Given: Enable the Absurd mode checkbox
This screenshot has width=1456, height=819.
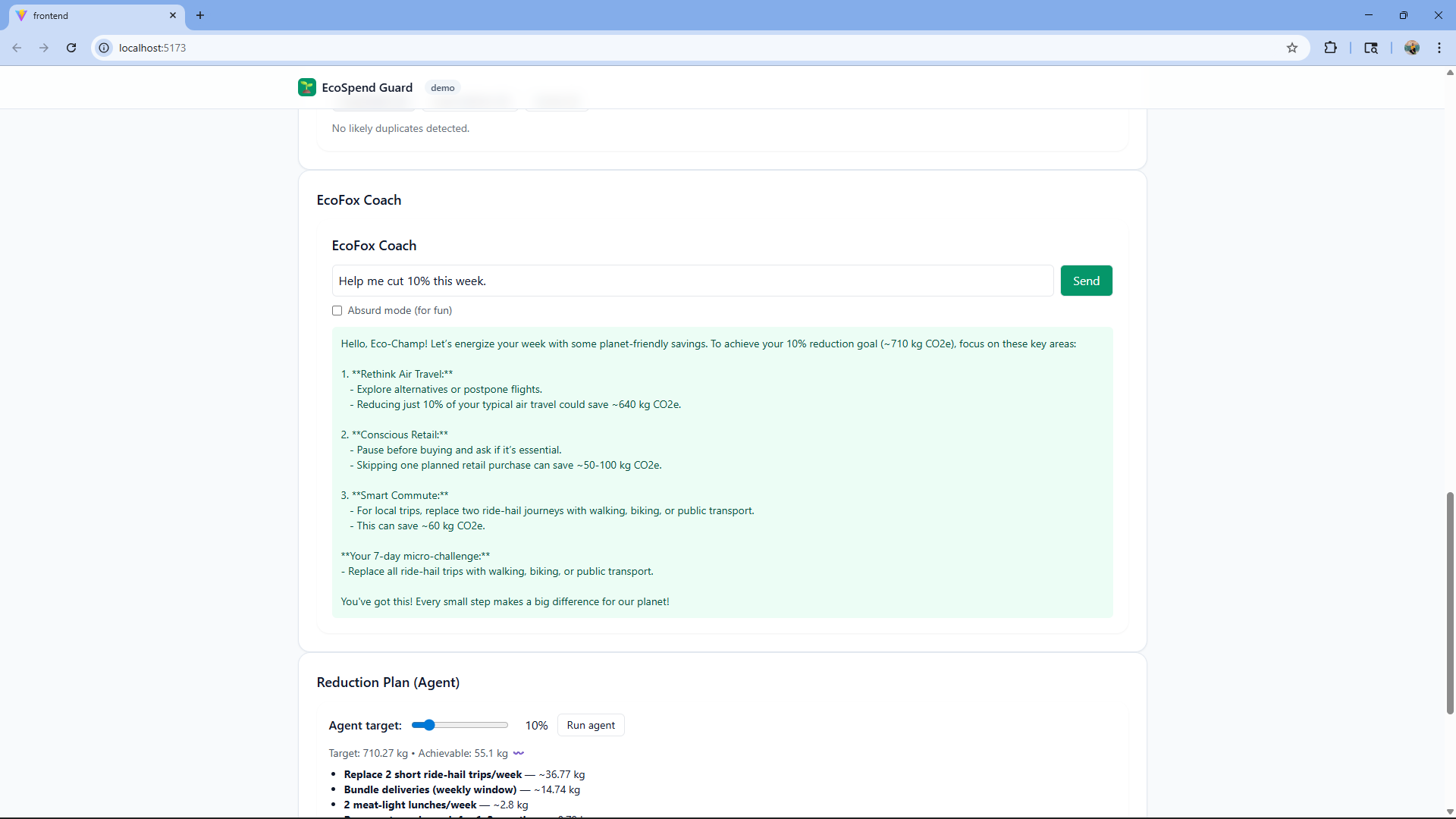Looking at the screenshot, I should pos(337,310).
